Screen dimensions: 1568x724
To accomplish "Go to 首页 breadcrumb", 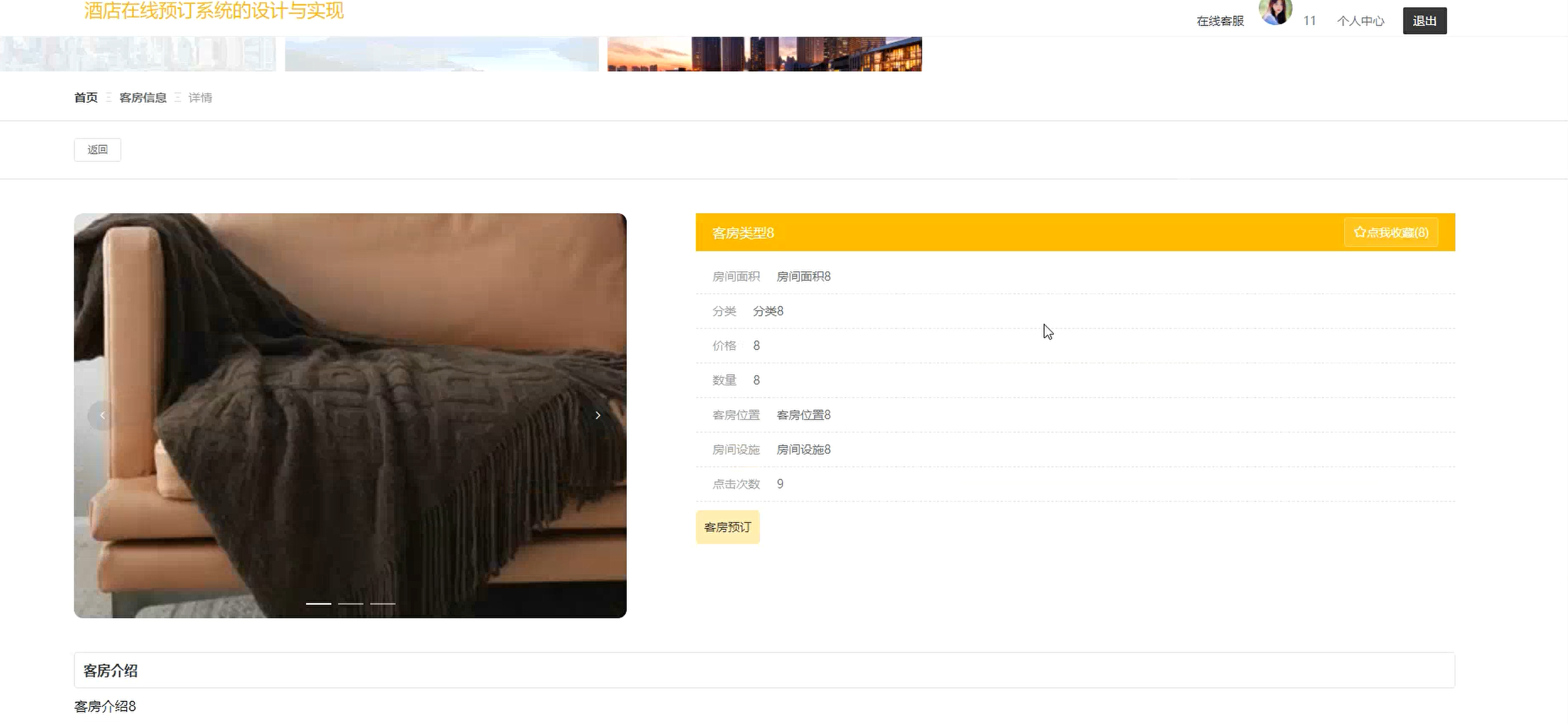I will click(x=86, y=97).
